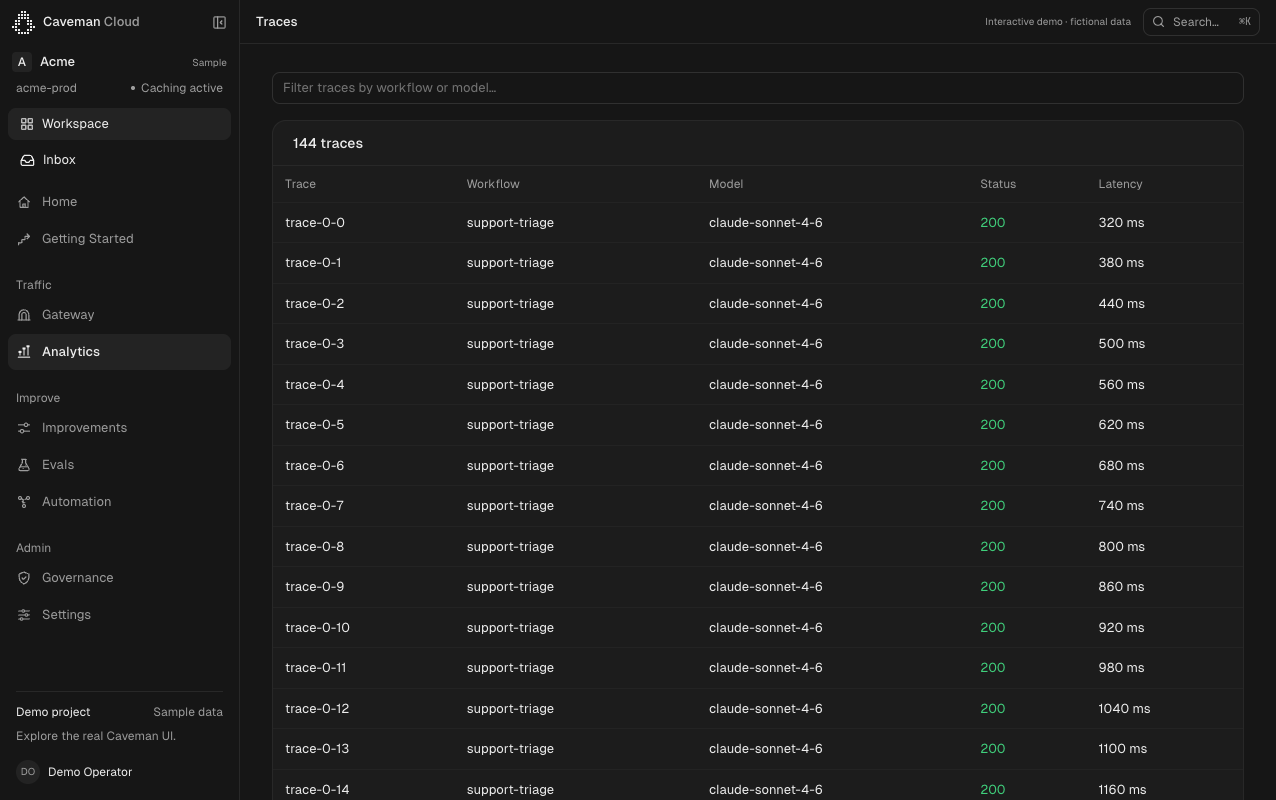Click the Search box in header
This screenshot has width=1276, height=800.
[1201, 22]
